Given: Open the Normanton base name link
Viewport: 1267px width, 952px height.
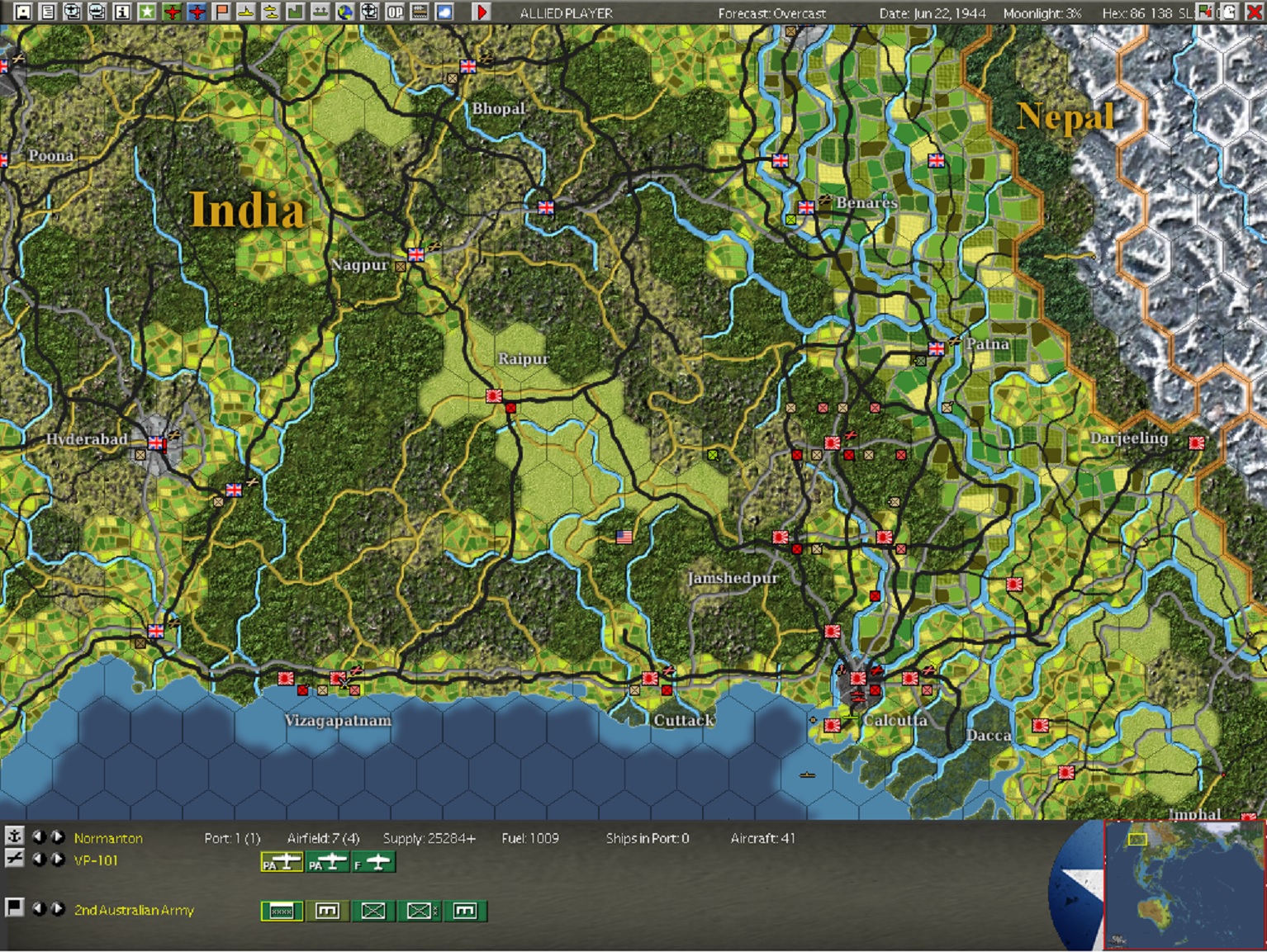Looking at the screenshot, I should [x=108, y=838].
